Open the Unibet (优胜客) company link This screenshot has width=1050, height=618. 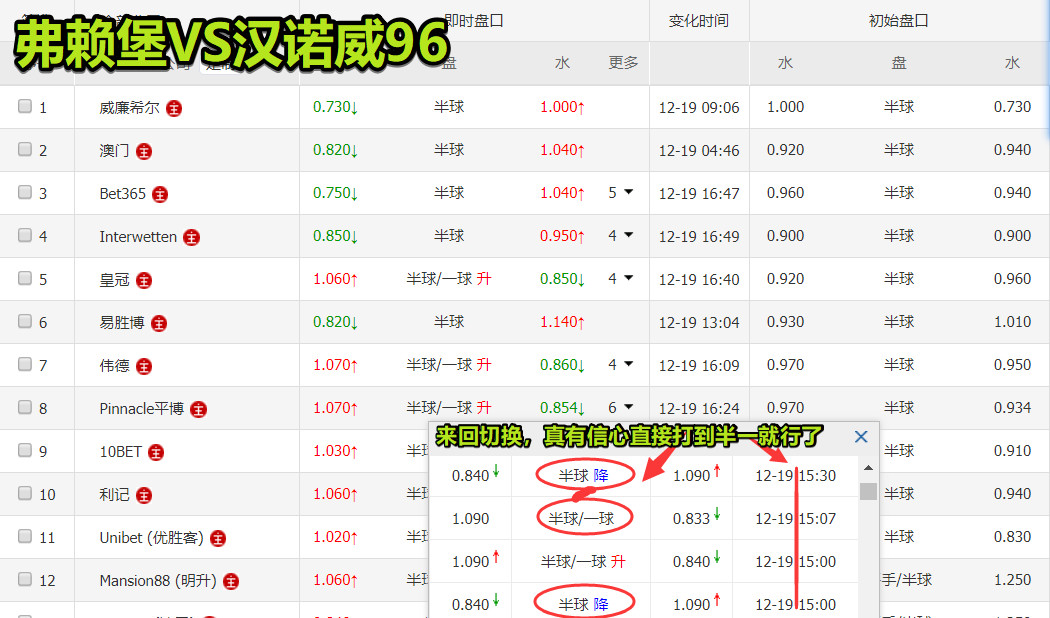pyautogui.click(x=151, y=538)
